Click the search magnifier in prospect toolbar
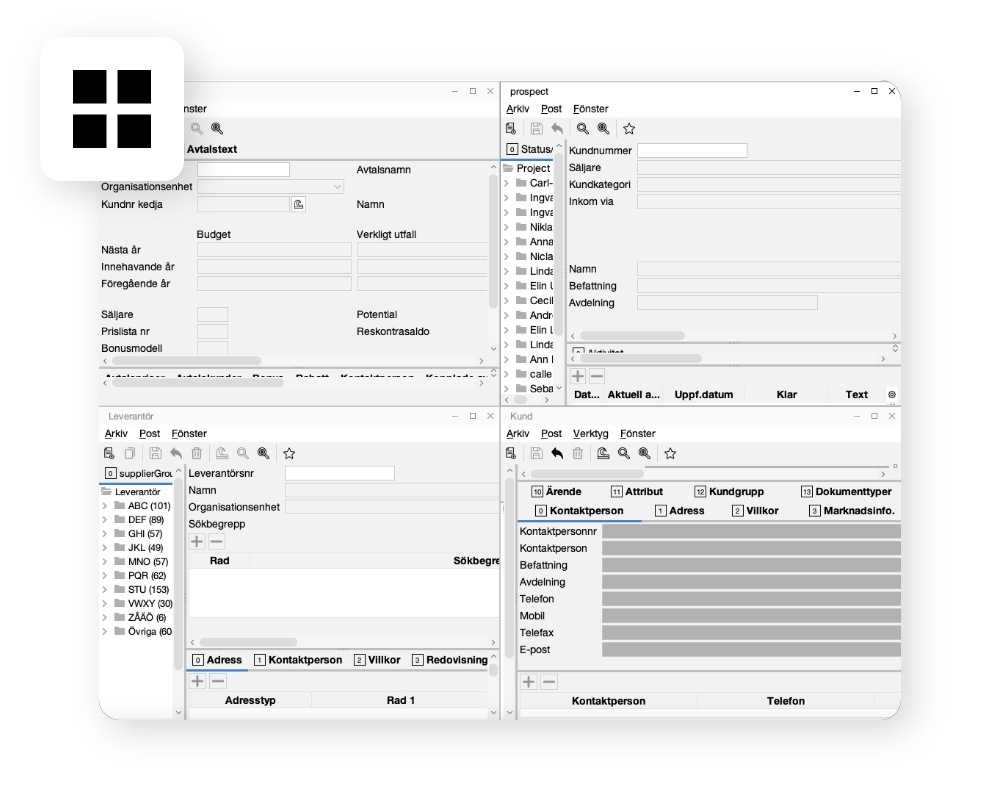1000x800 pixels. pos(582,129)
